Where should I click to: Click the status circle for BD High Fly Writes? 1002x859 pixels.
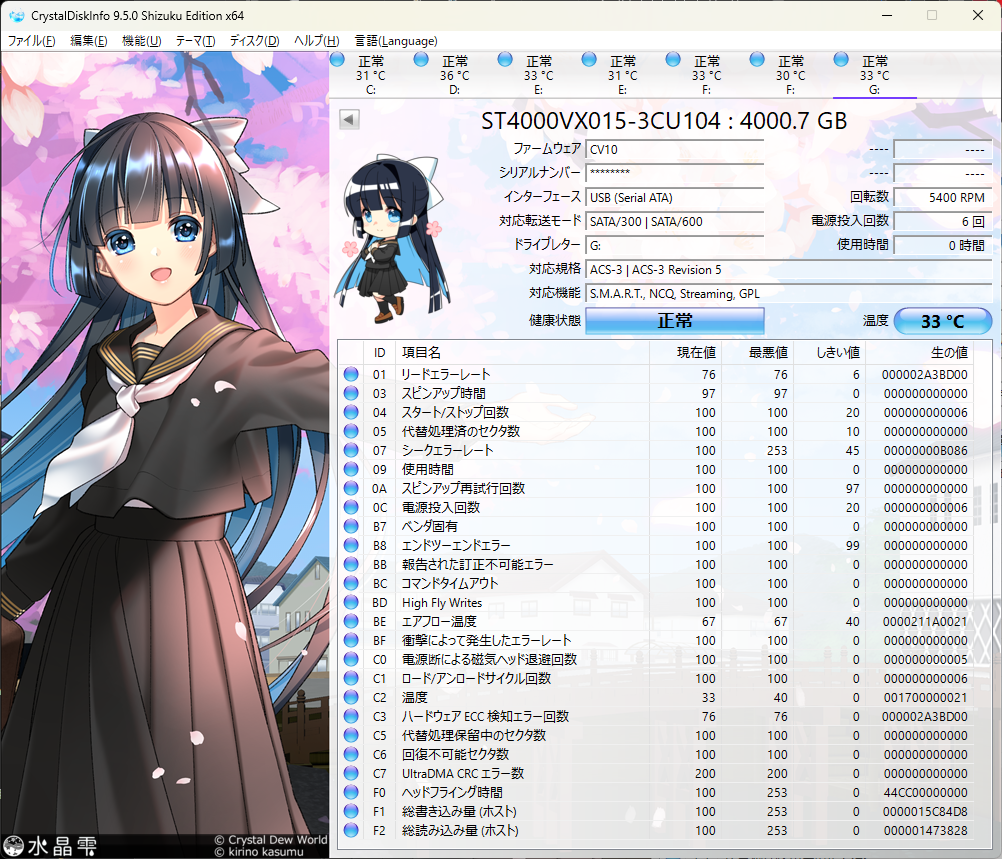(351, 602)
